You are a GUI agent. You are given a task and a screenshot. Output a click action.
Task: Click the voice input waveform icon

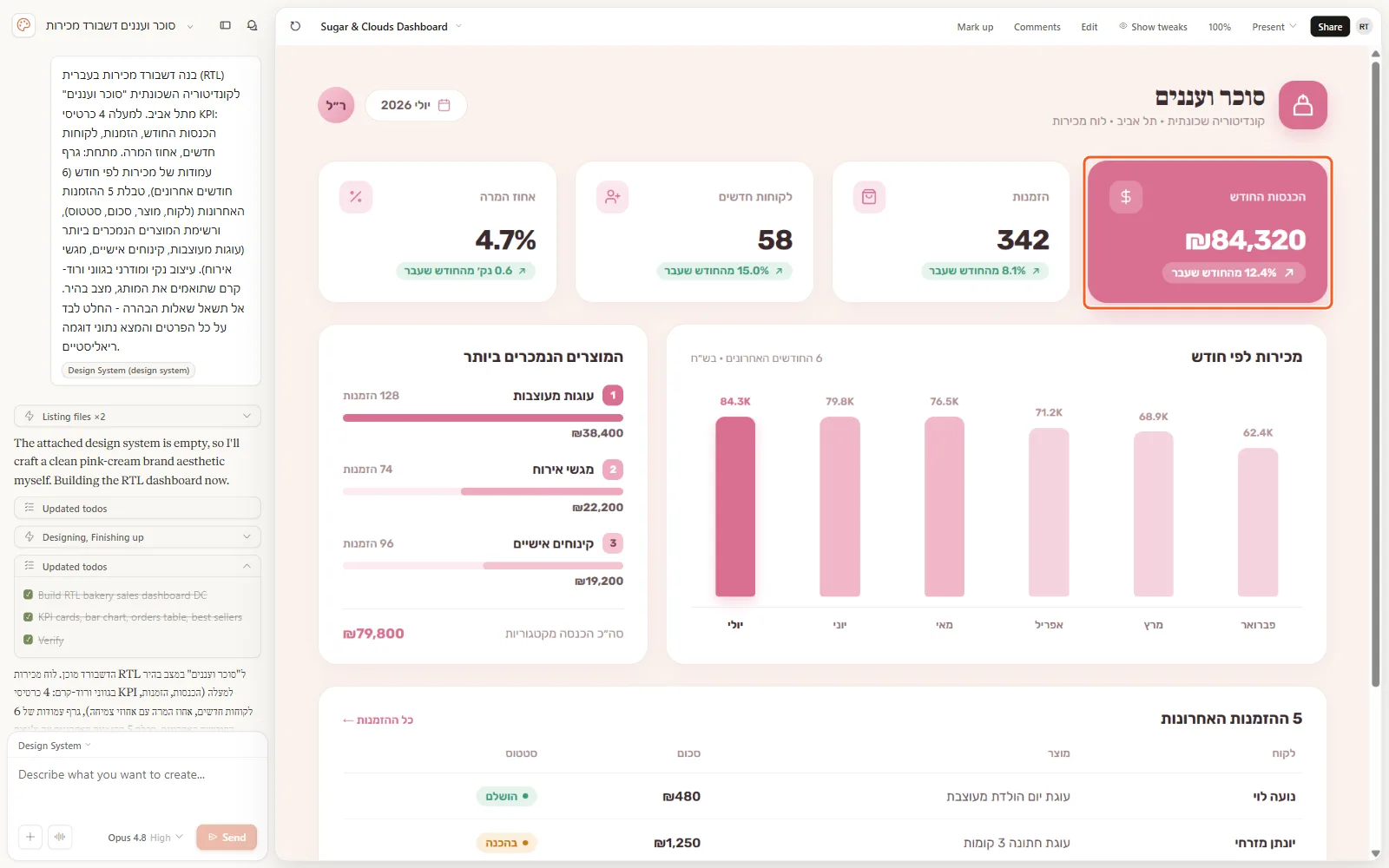[60, 837]
